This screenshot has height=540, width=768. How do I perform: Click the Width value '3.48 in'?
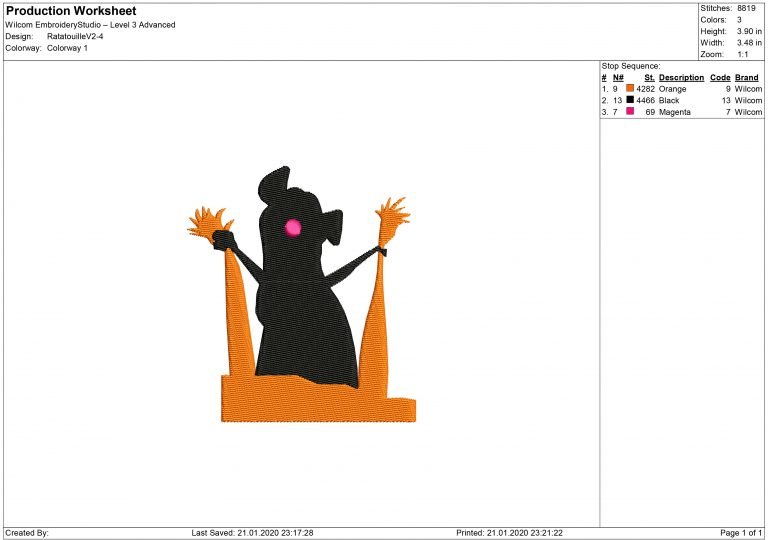tap(749, 43)
